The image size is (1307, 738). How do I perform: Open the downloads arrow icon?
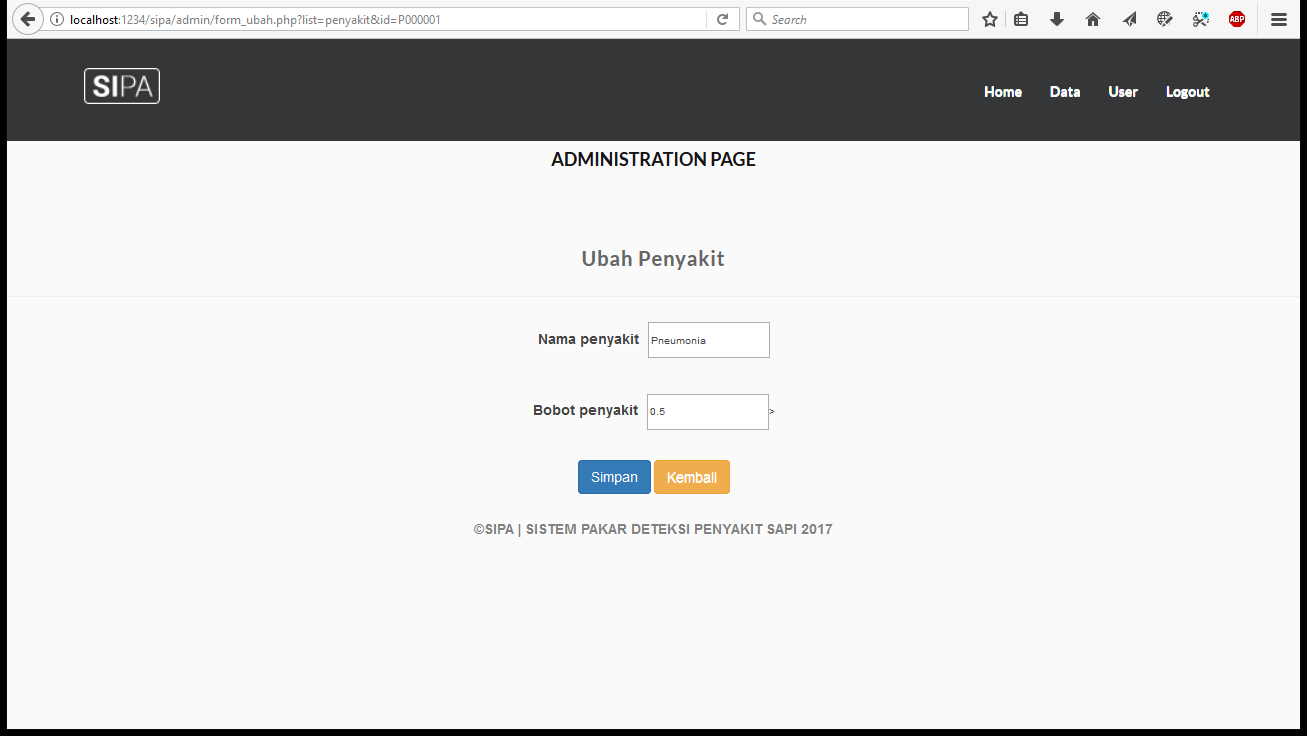point(1057,19)
